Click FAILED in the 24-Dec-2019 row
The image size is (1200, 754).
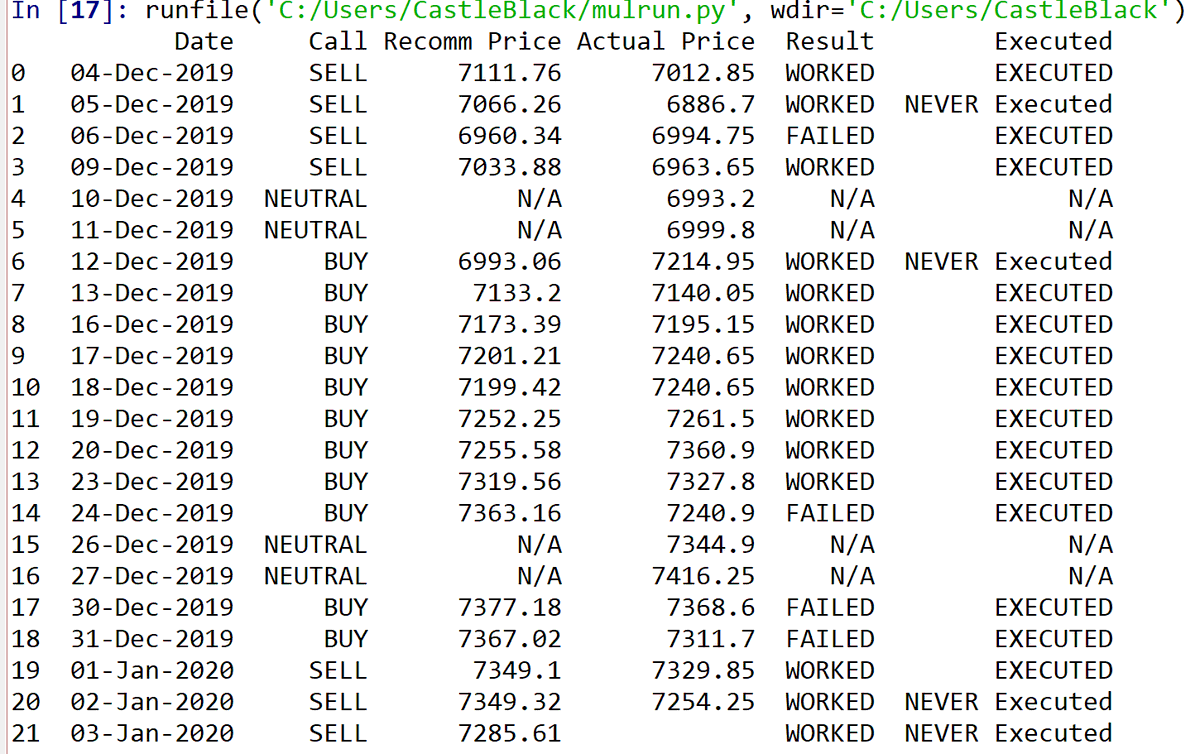830,513
